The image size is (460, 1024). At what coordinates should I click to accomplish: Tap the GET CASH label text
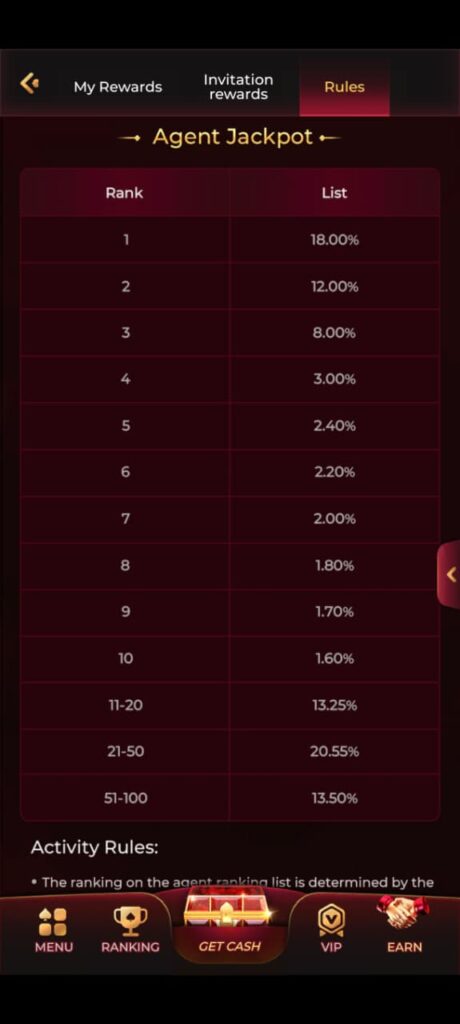coord(229,946)
